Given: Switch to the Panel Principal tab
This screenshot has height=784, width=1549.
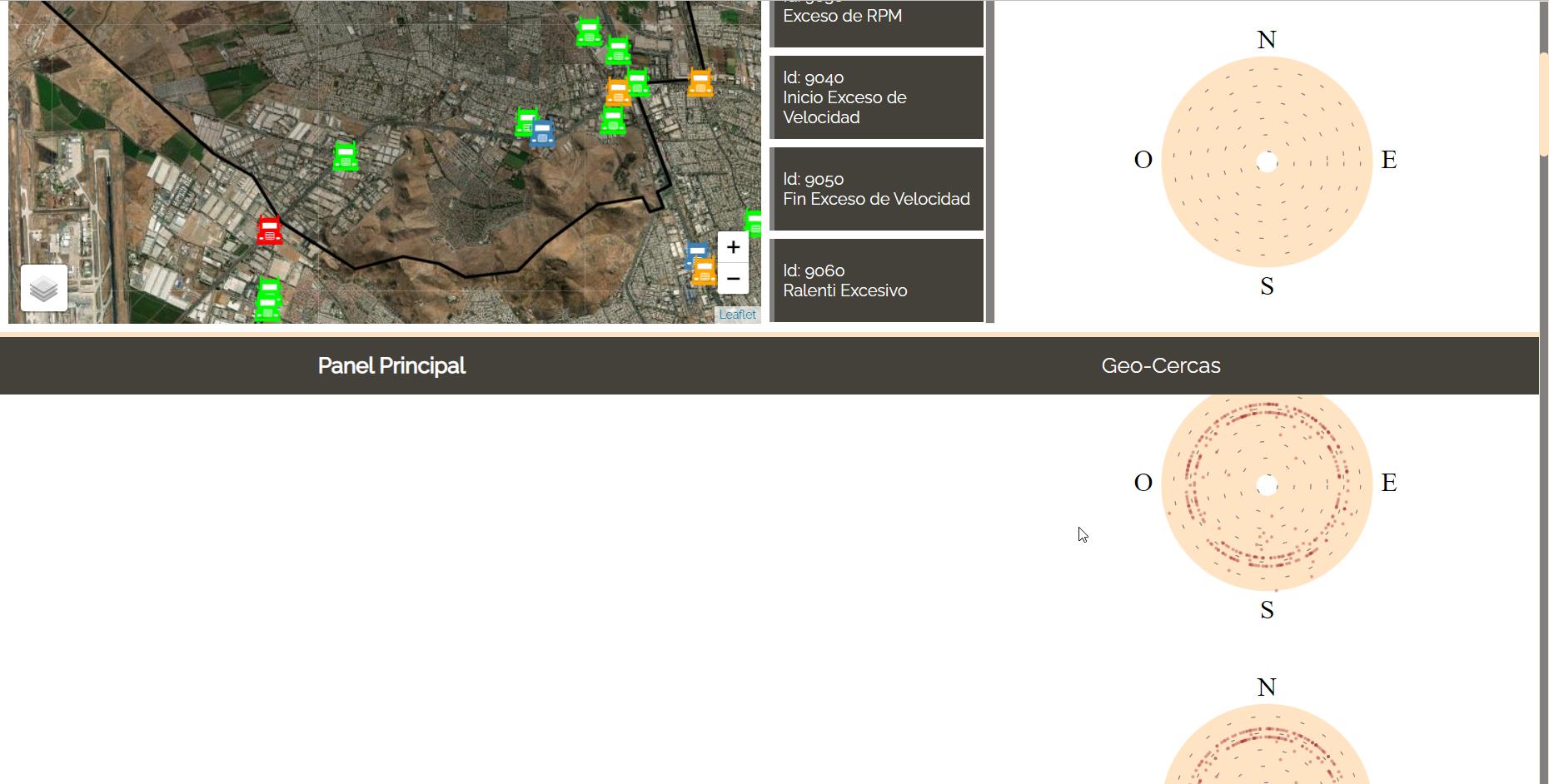Looking at the screenshot, I should (x=391, y=365).
